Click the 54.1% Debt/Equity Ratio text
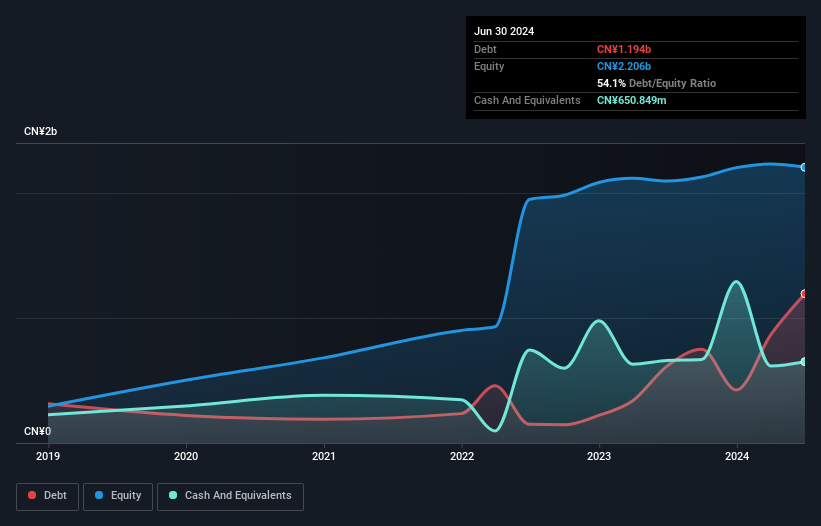 click(656, 83)
